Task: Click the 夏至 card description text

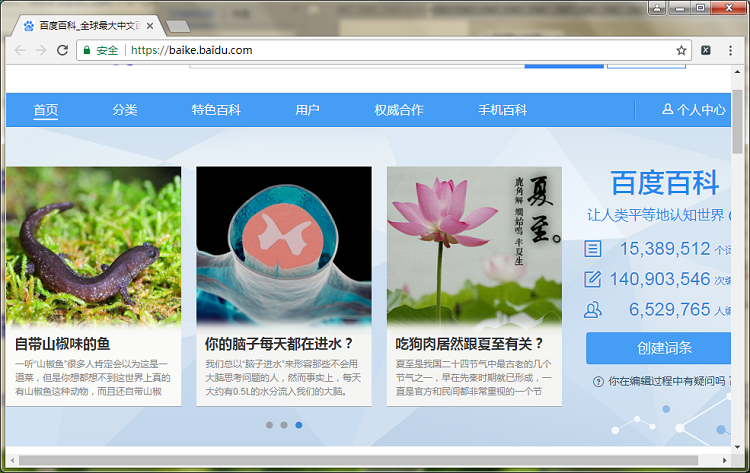Action: pos(474,378)
